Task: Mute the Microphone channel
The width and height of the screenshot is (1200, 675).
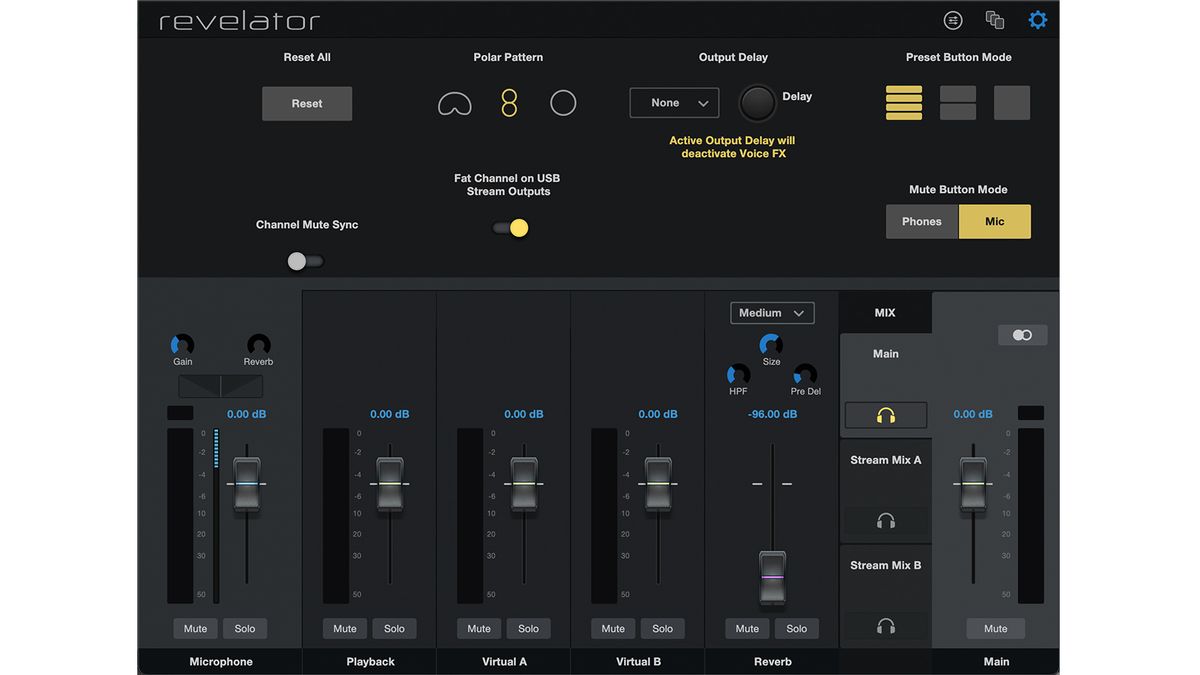Action: (196, 629)
